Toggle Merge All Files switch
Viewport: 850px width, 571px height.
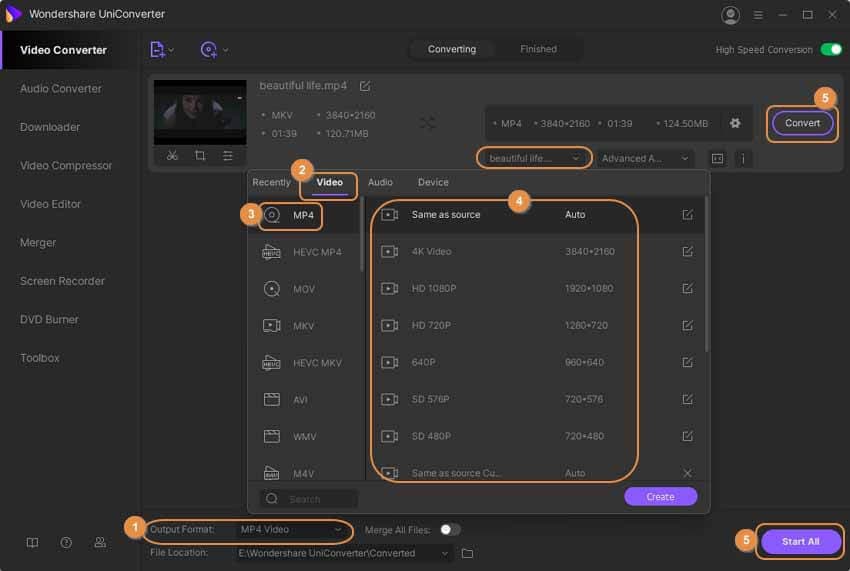(x=450, y=529)
